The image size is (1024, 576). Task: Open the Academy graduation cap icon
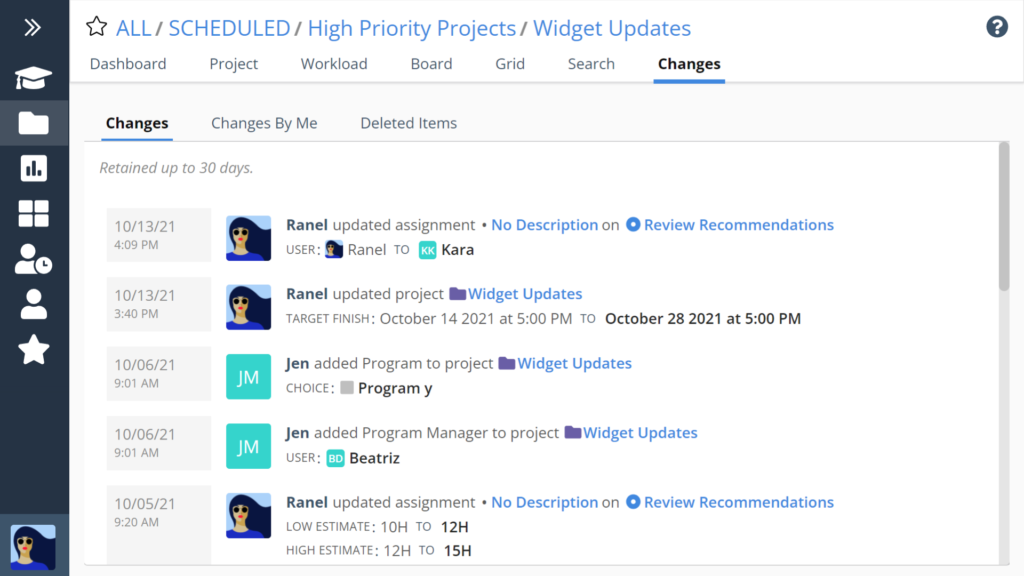click(33, 78)
